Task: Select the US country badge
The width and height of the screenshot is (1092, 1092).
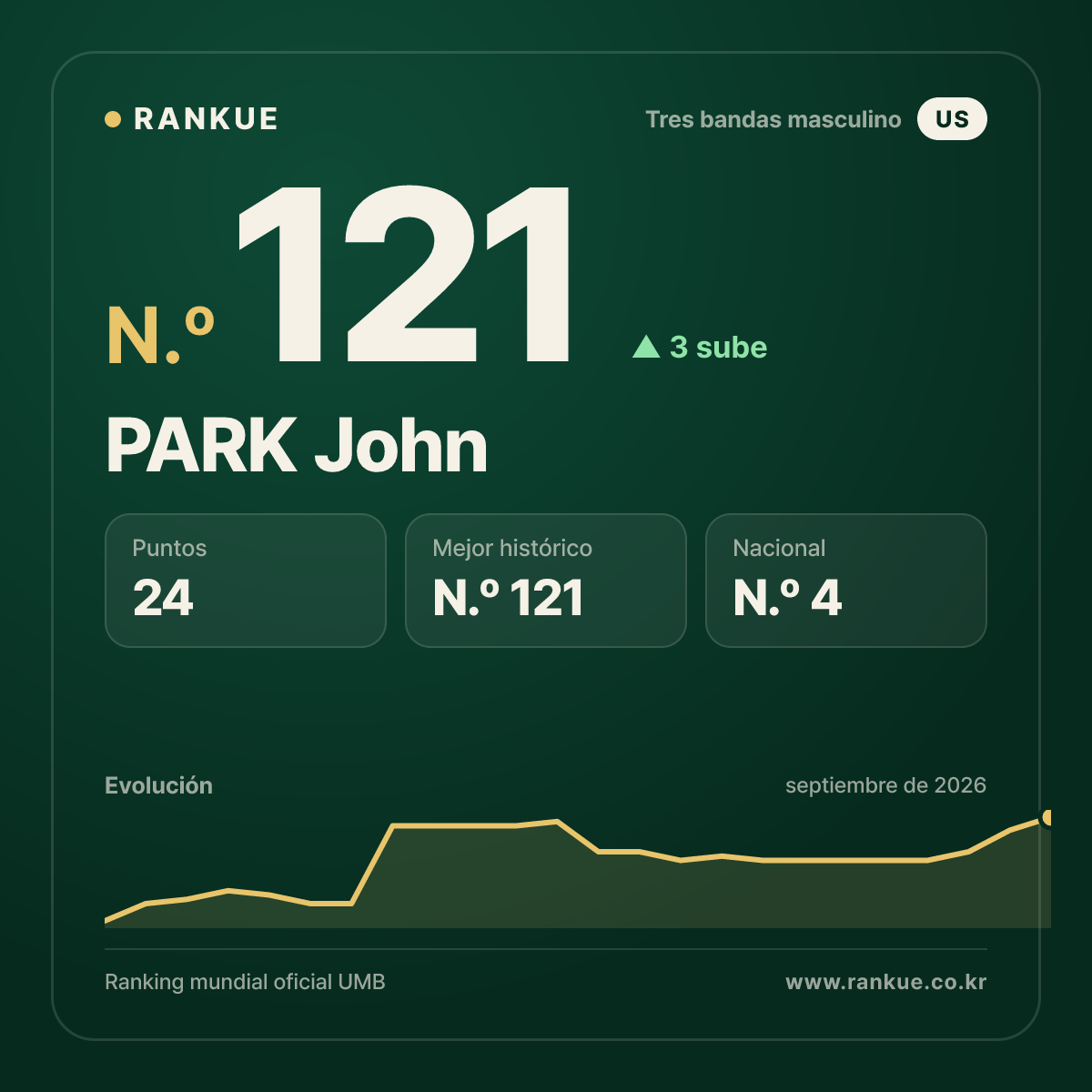Action: pos(952,119)
